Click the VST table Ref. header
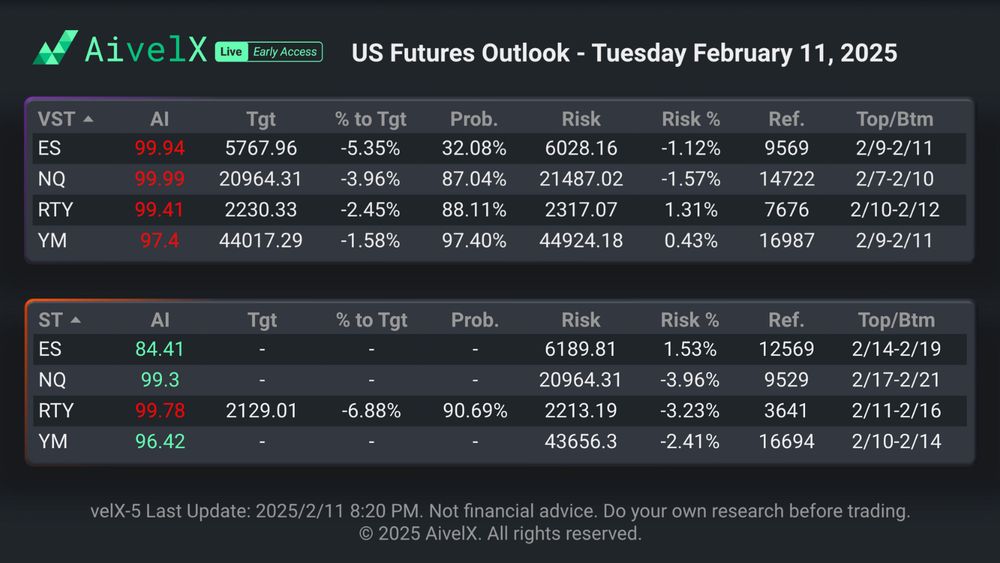Screen dimensions: 1000x563 [x=787, y=119]
